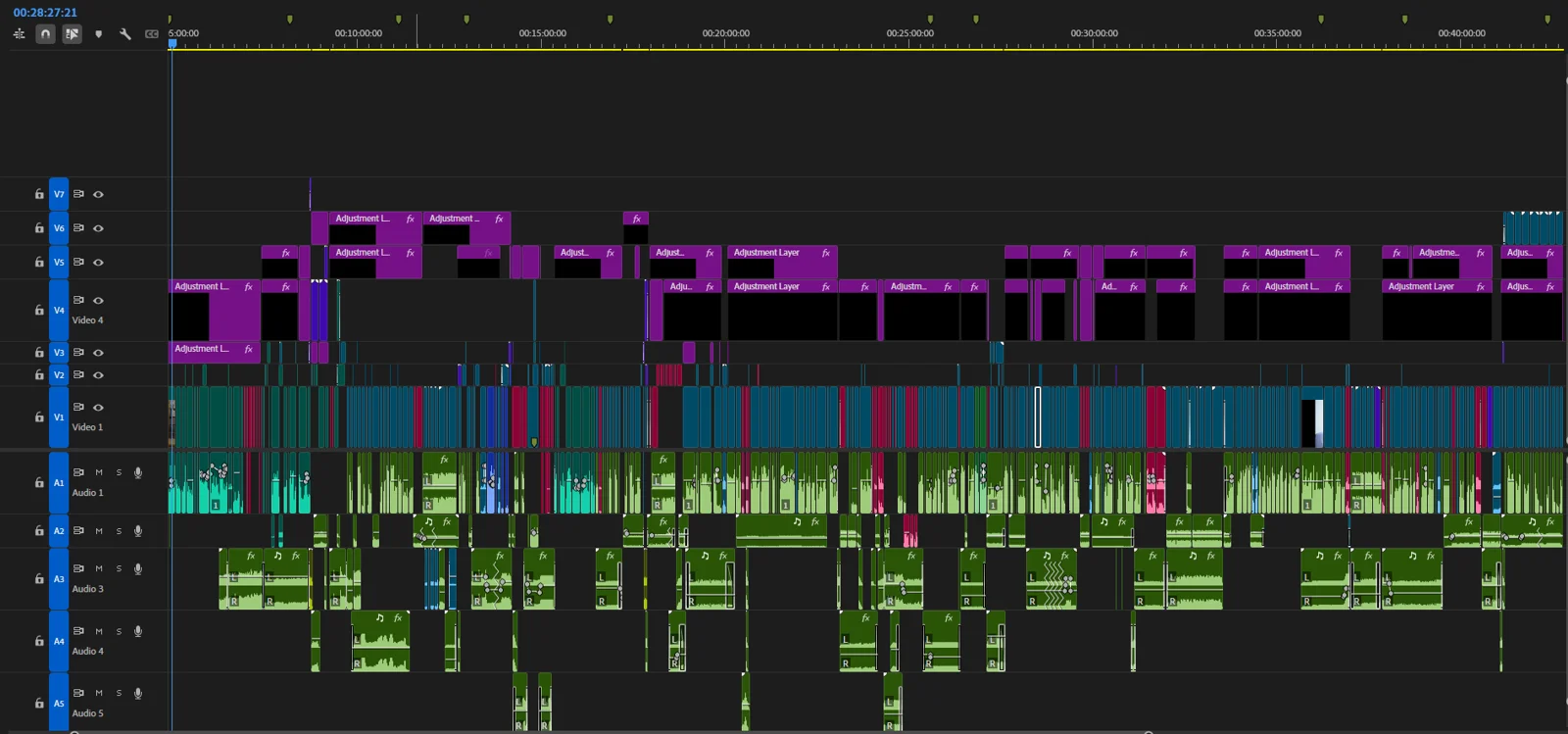Click the blue playhead handle on the ruler

click(172, 43)
